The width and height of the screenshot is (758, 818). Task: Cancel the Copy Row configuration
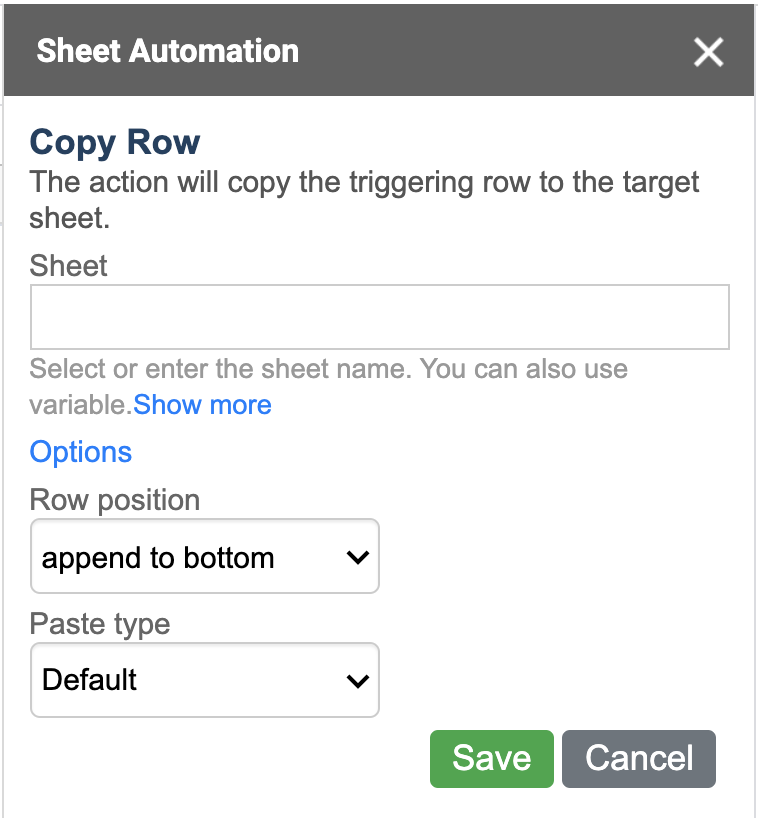[639, 759]
